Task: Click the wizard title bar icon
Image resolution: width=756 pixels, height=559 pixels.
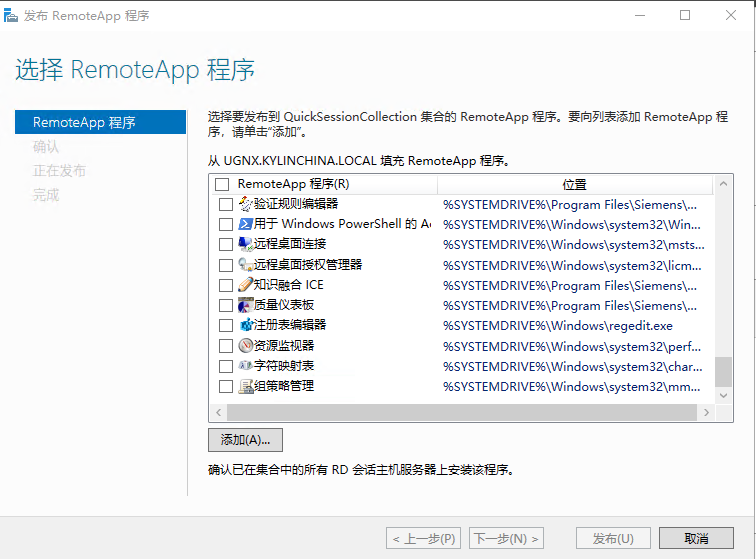Action: [11, 16]
